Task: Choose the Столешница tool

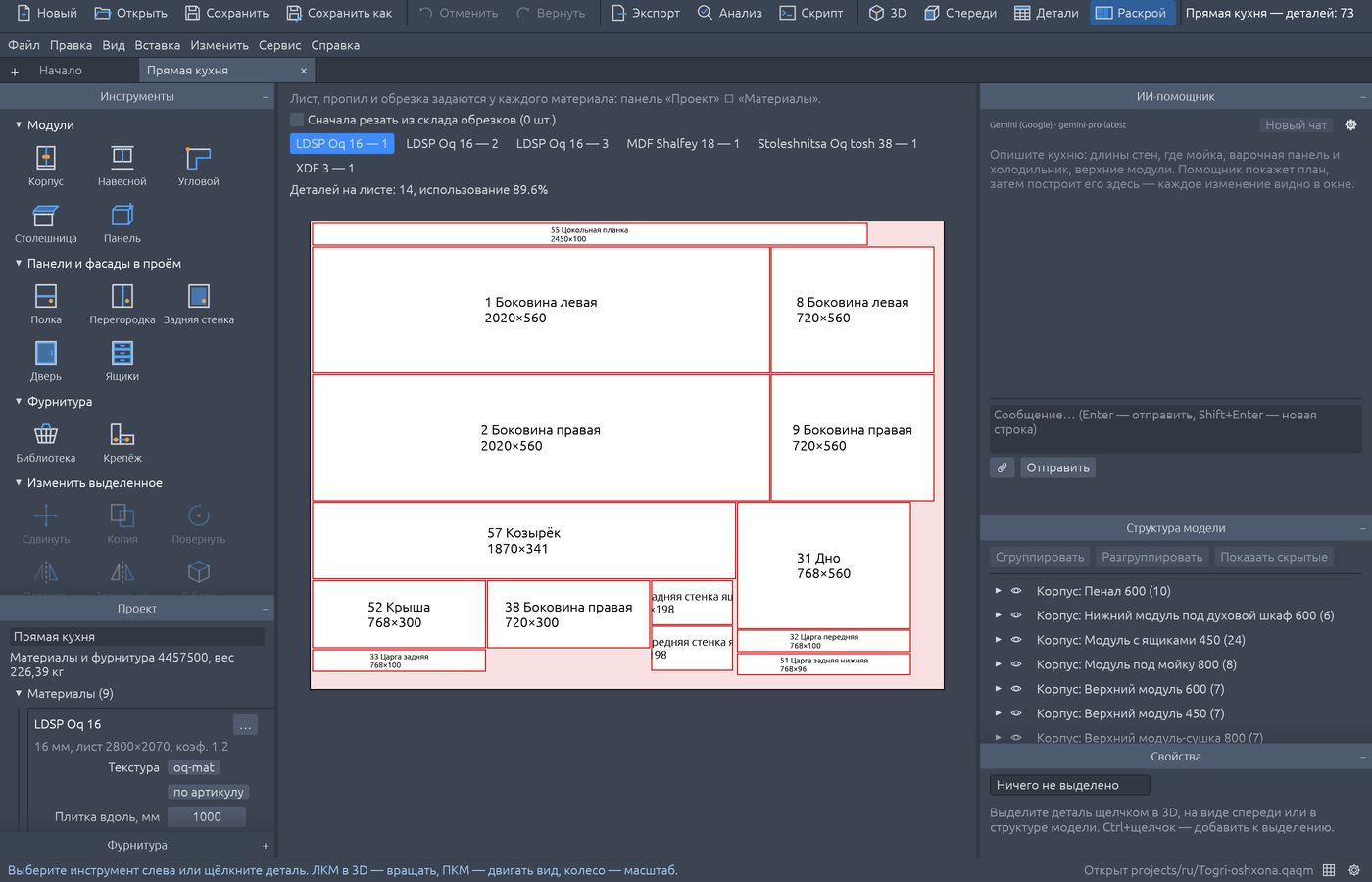Action: [46, 222]
